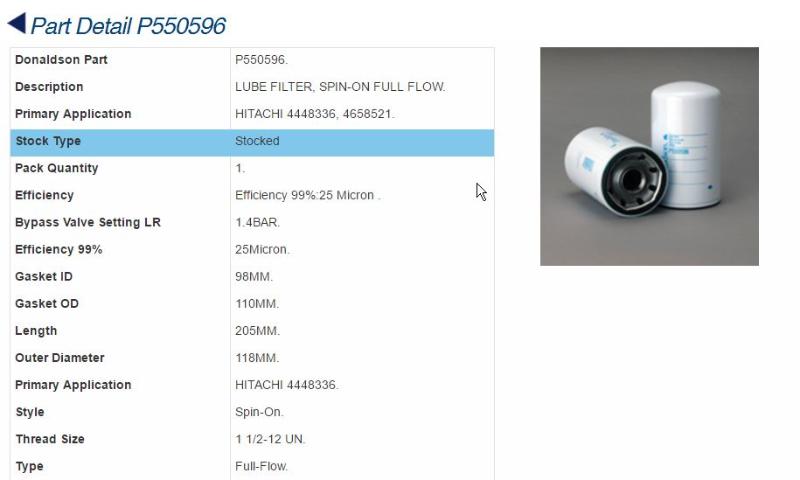Select HITACHI 4448336, 4658521 application text

(x=314, y=114)
